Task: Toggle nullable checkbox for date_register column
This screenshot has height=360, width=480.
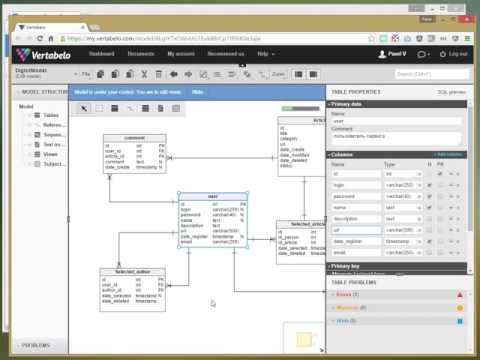Action: 429,241
